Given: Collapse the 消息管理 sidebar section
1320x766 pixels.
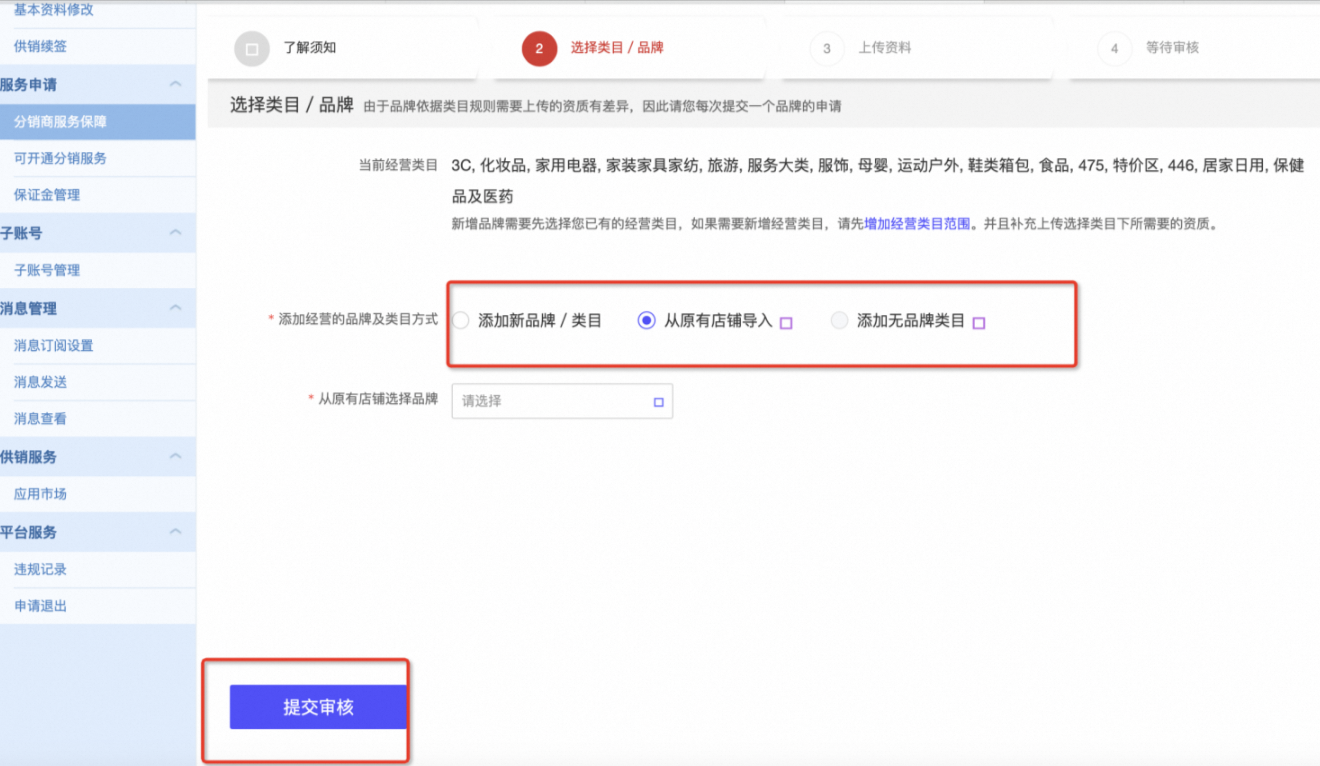Looking at the screenshot, I should coord(175,308).
